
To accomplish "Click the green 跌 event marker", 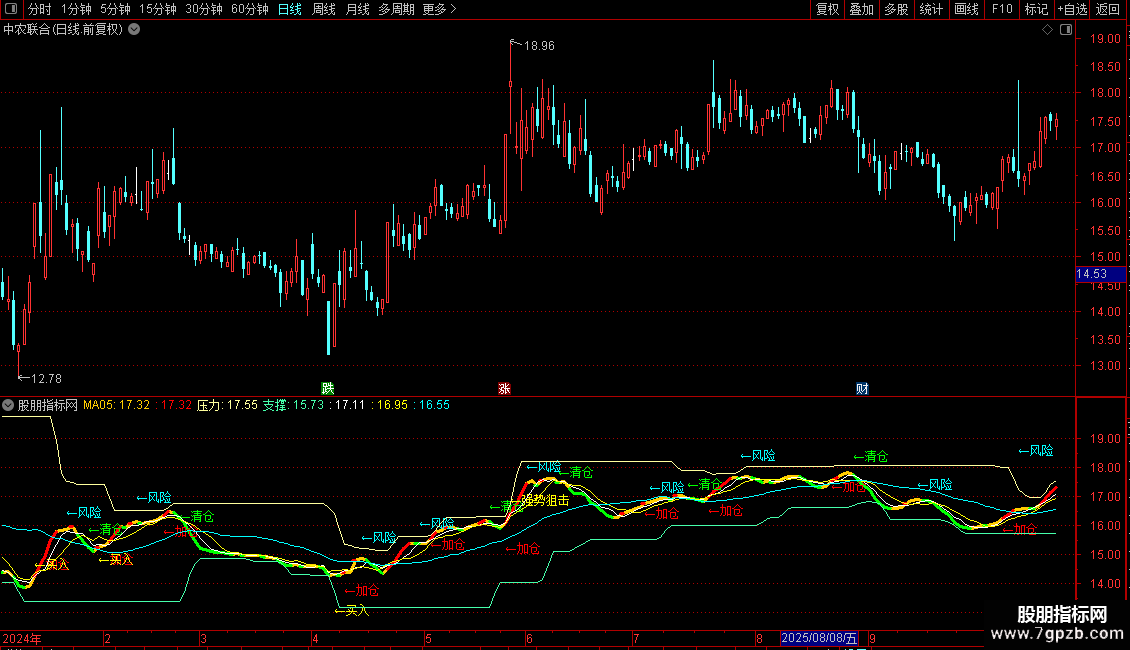I will 327,388.
